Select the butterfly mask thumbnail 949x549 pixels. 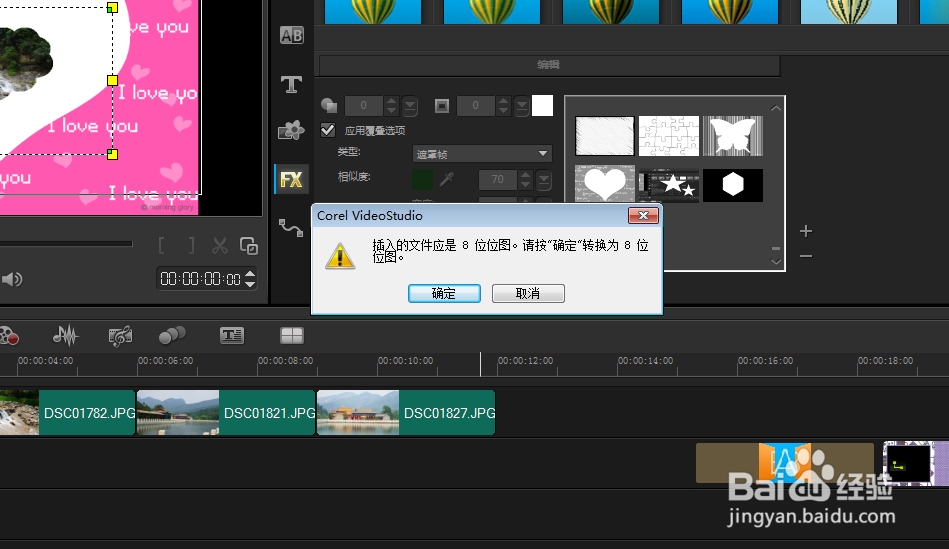[733, 136]
